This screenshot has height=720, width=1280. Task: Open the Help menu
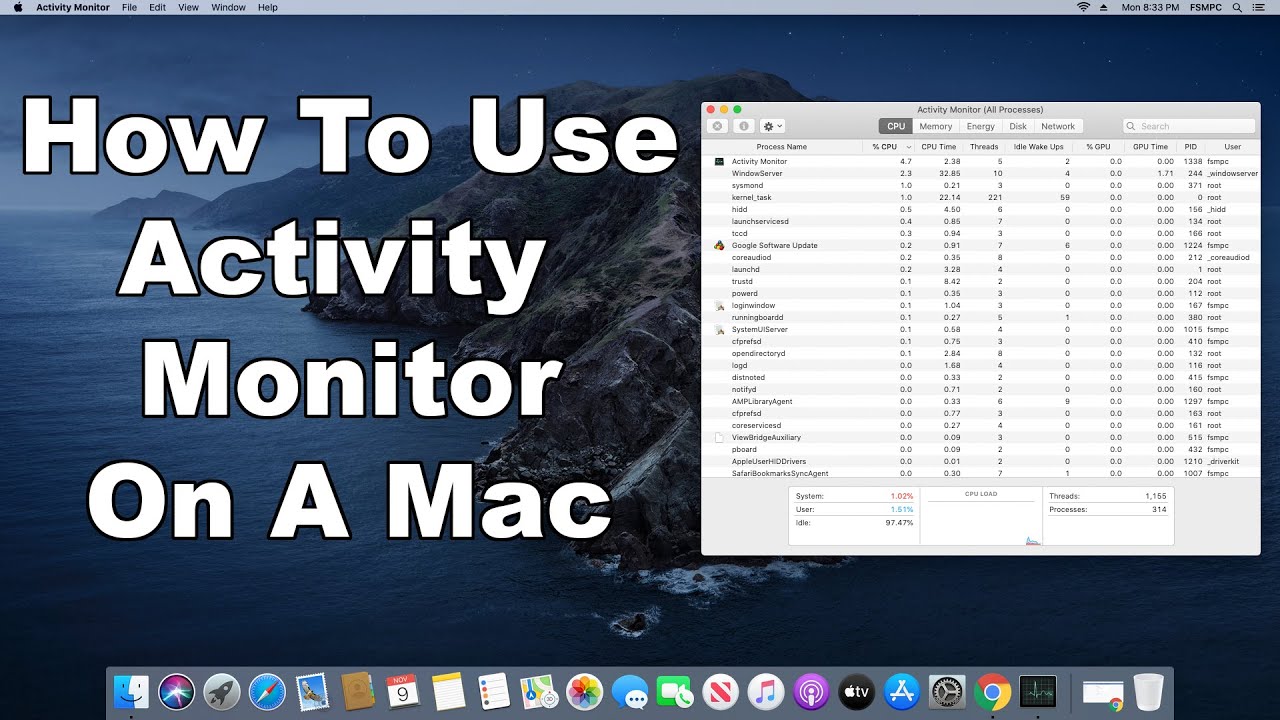(x=268, y=7)
